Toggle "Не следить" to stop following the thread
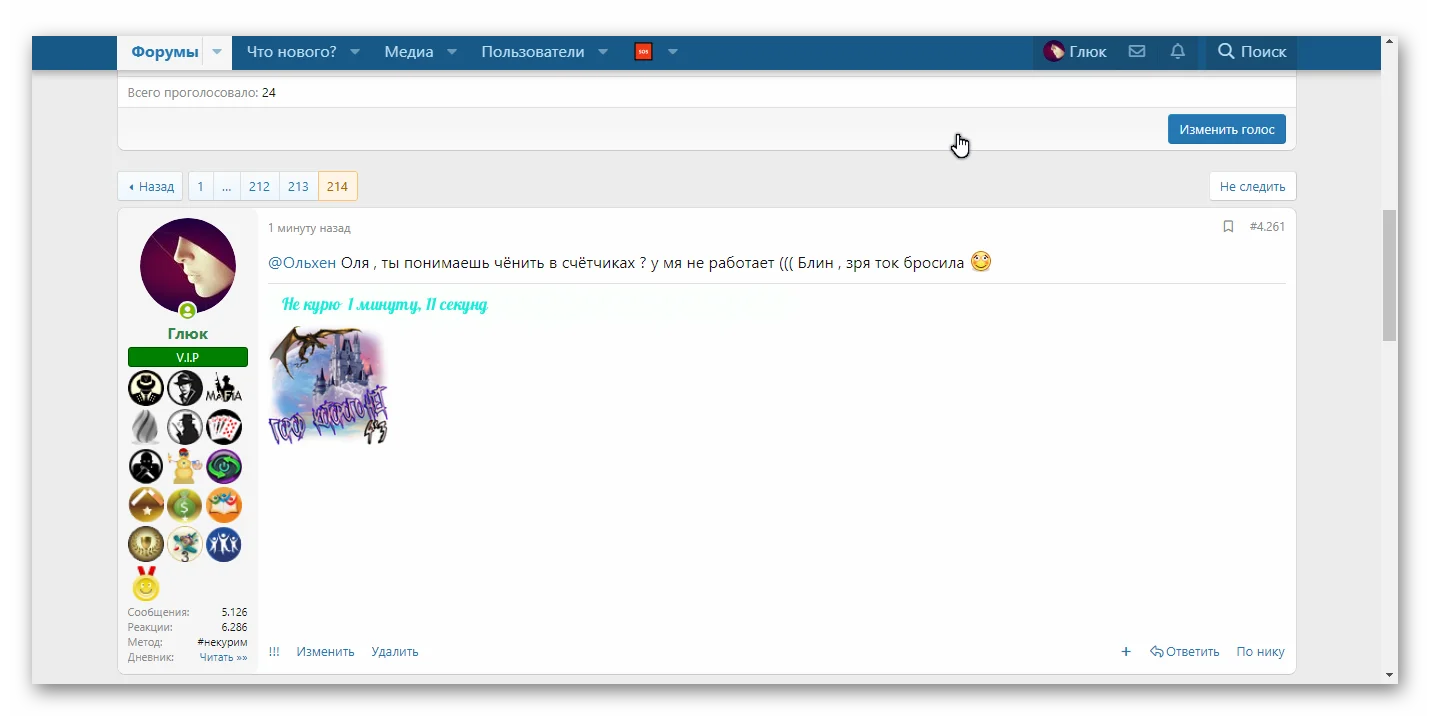 coord(1252,186)
